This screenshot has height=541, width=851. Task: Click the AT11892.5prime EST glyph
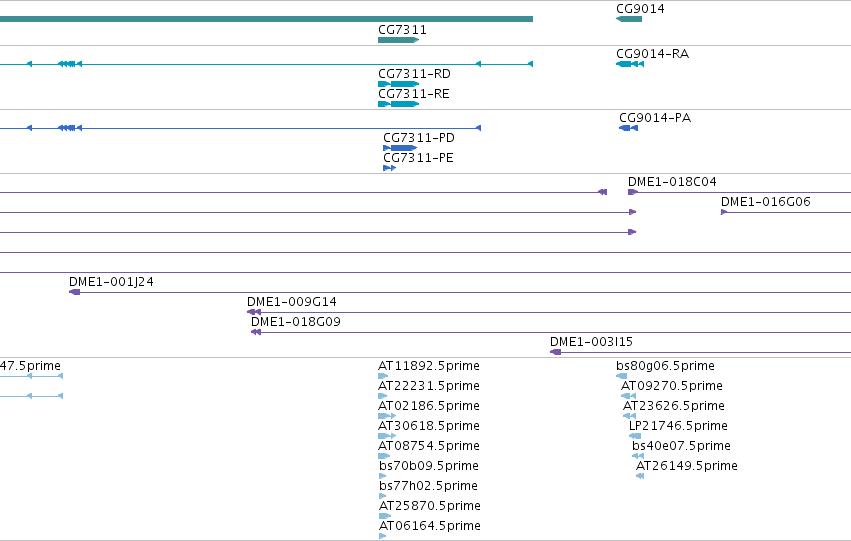coord(383,376)
